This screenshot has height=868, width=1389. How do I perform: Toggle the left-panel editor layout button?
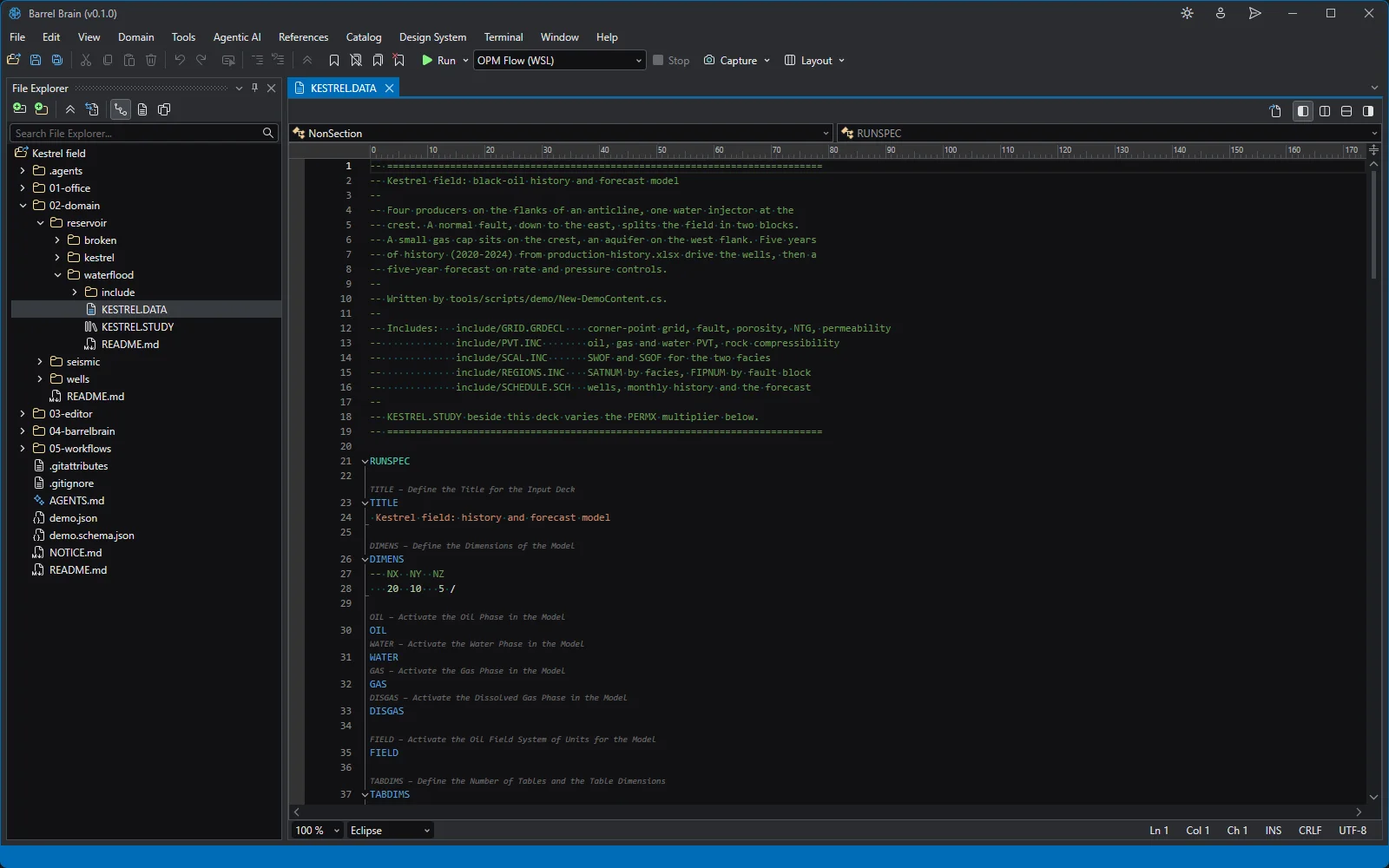[x=1303, y=111]
